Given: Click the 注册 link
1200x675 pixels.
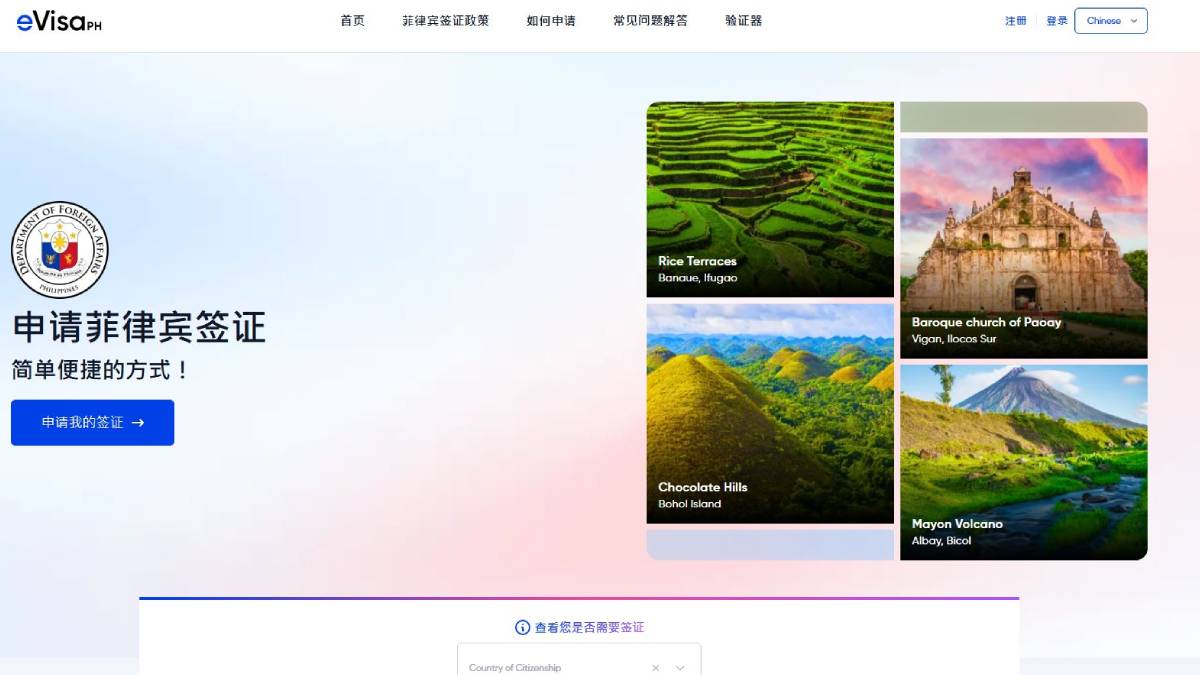Looking at the screenshot, I should 1016,21.
